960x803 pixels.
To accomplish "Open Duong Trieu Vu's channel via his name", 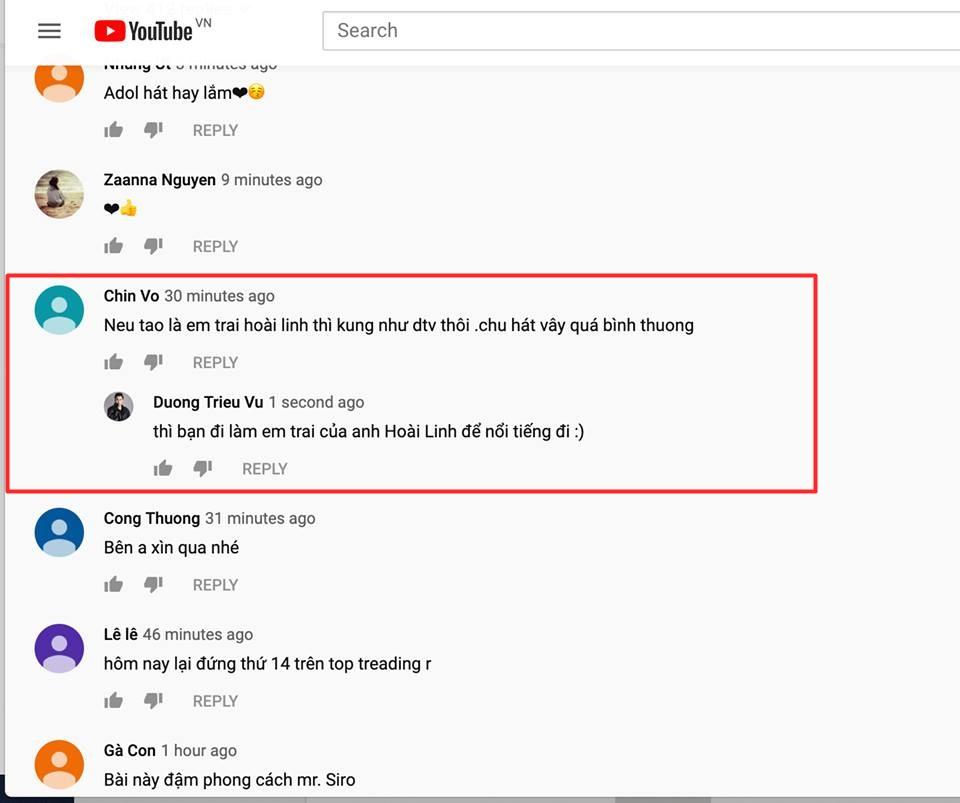I will [x=208, y=402].
